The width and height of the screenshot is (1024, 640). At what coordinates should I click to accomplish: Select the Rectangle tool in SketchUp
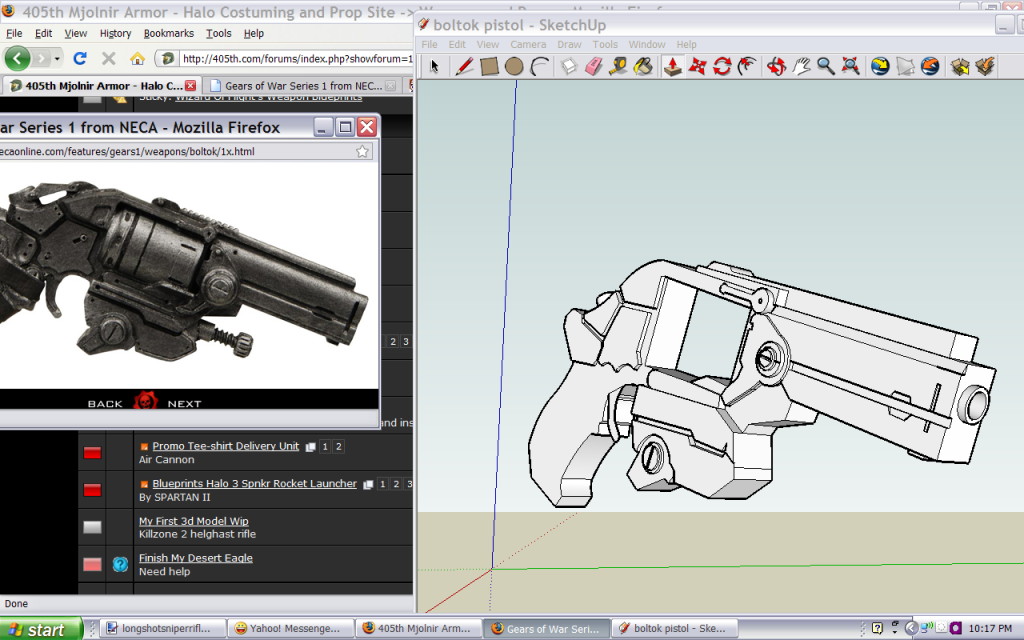(489, 66)
